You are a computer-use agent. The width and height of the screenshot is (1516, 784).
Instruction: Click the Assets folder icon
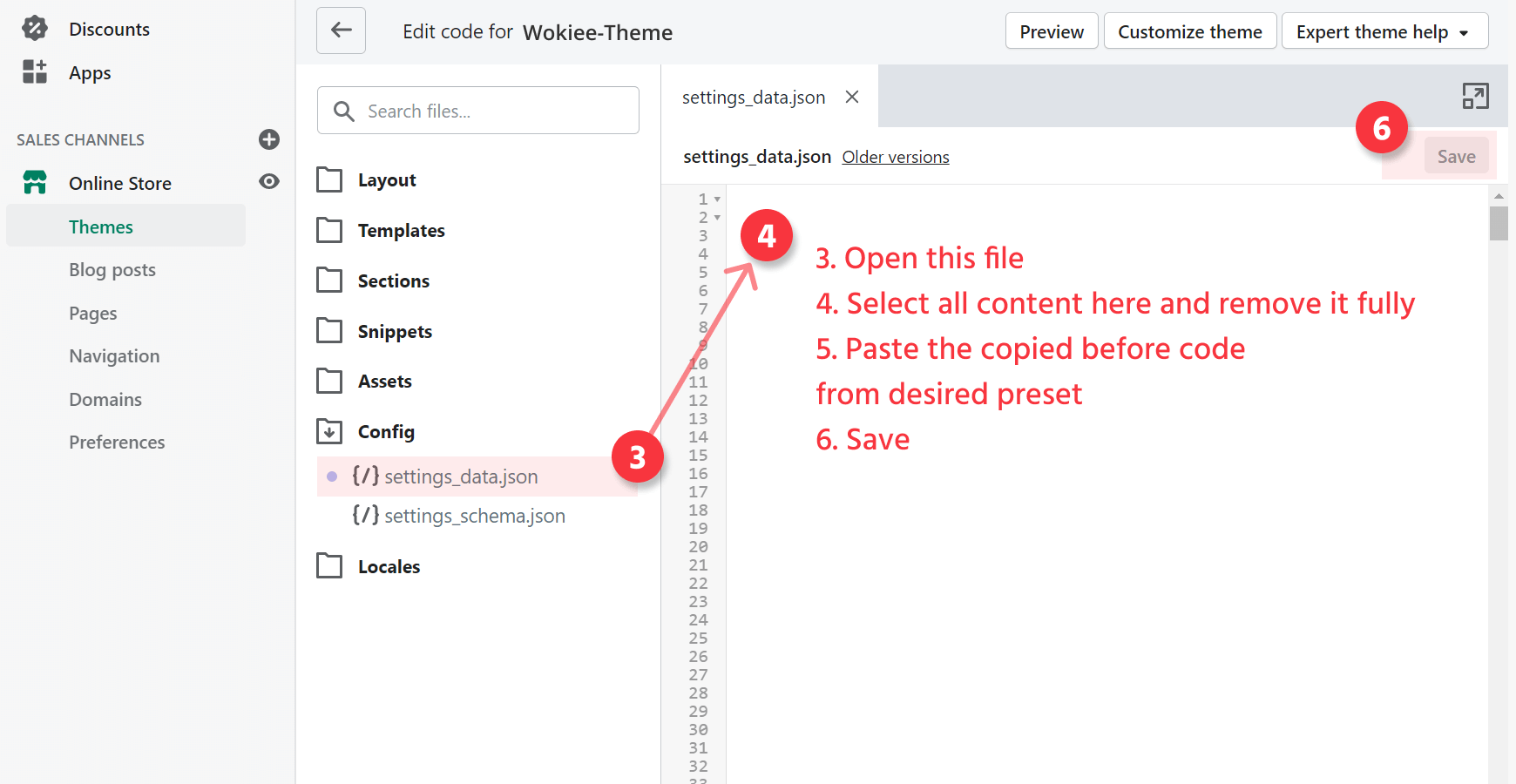pos(329,382)
